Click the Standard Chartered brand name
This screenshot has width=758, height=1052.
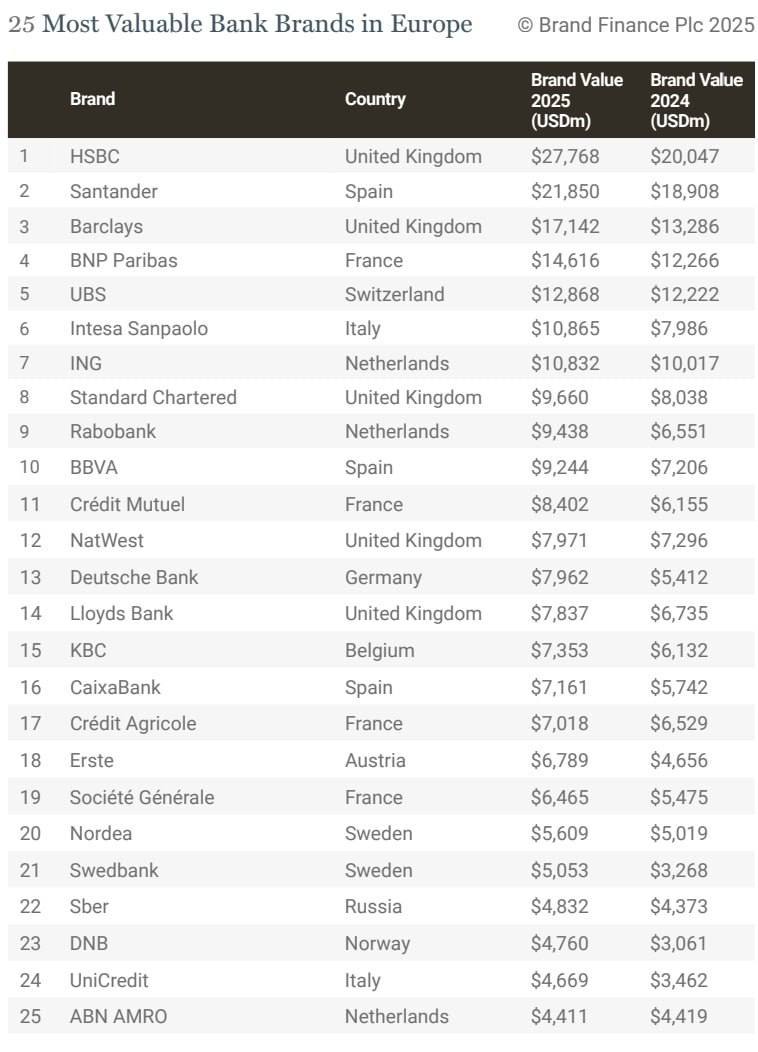[153, 397]
